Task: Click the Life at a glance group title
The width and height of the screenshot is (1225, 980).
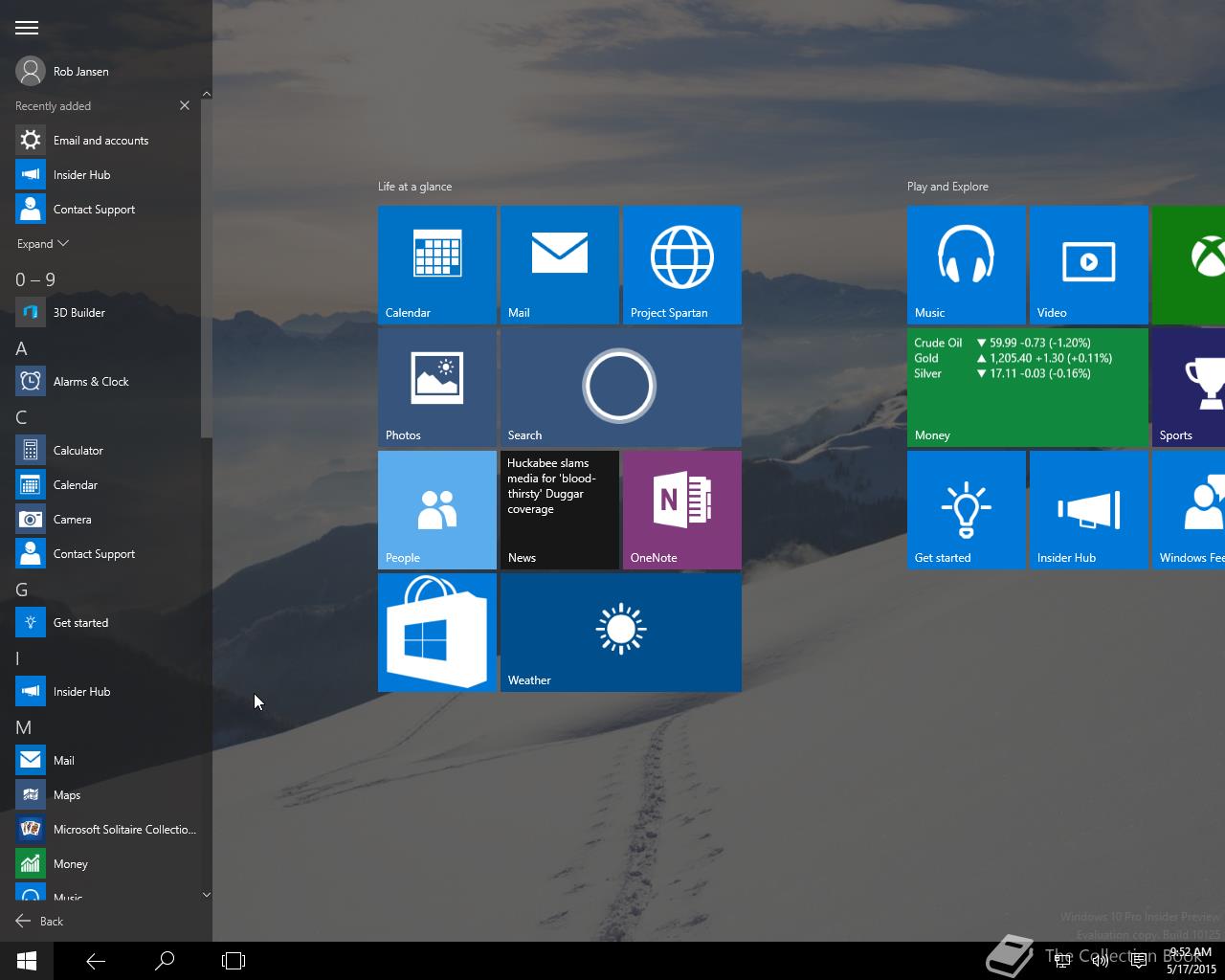Action: pyautogui.click(x=414, y=187)
